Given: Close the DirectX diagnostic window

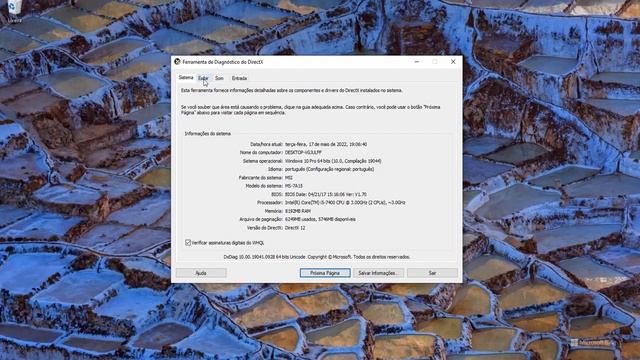Looking at the screenshot, I should [x=453, y=62].
